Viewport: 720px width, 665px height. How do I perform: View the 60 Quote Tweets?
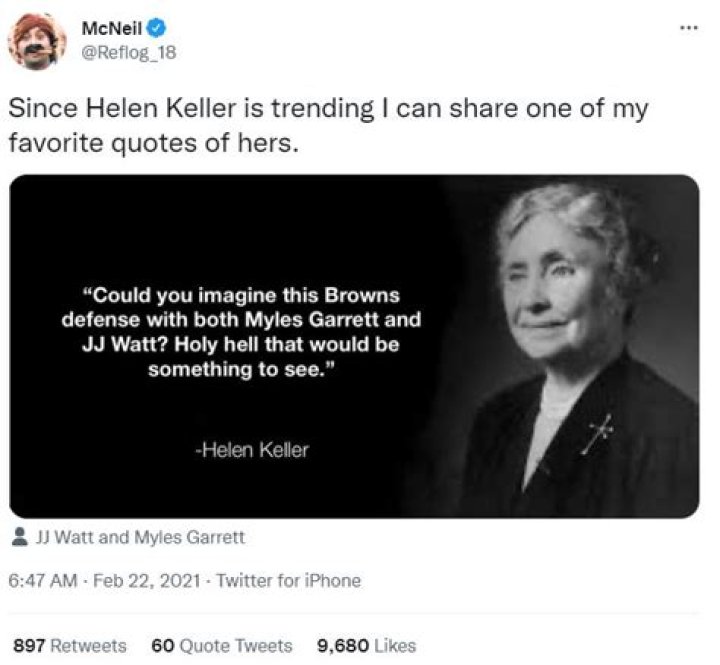coord(221,645)
